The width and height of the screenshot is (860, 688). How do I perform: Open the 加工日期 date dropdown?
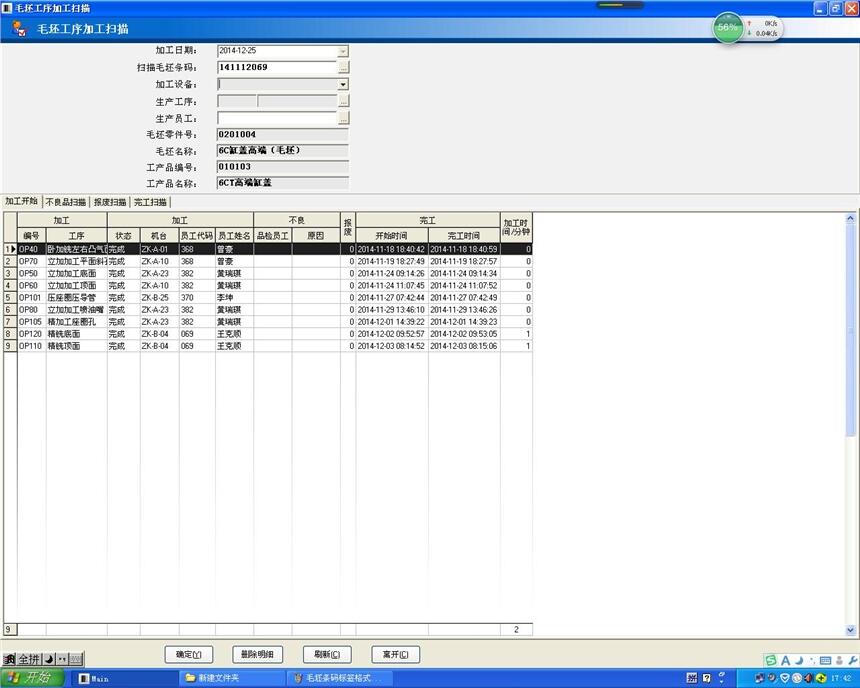[x=343, y=51]
